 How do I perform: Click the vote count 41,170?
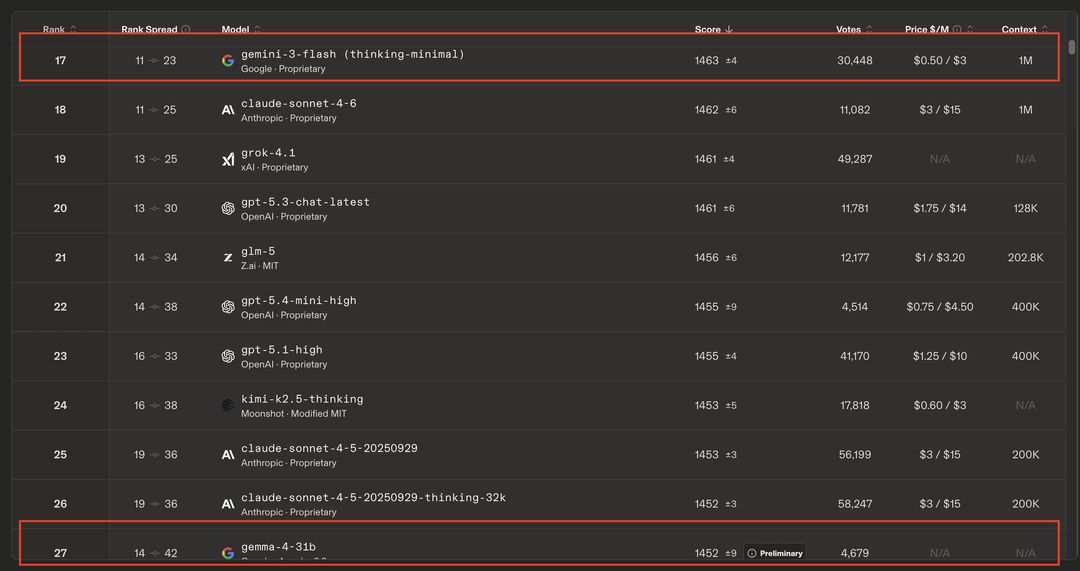pyautogui.click(x=855, y=356)
